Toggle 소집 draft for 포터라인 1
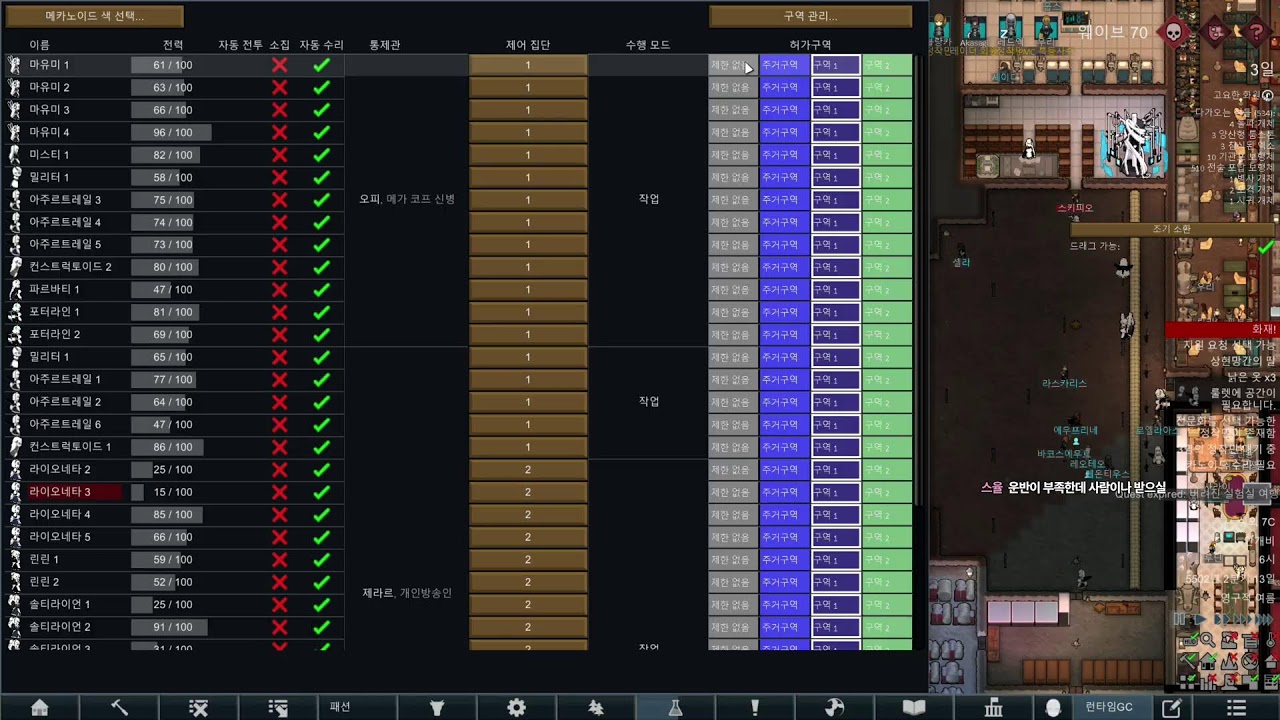The height and width of the screenshot is (720, 1280). [x=279, y=312]
